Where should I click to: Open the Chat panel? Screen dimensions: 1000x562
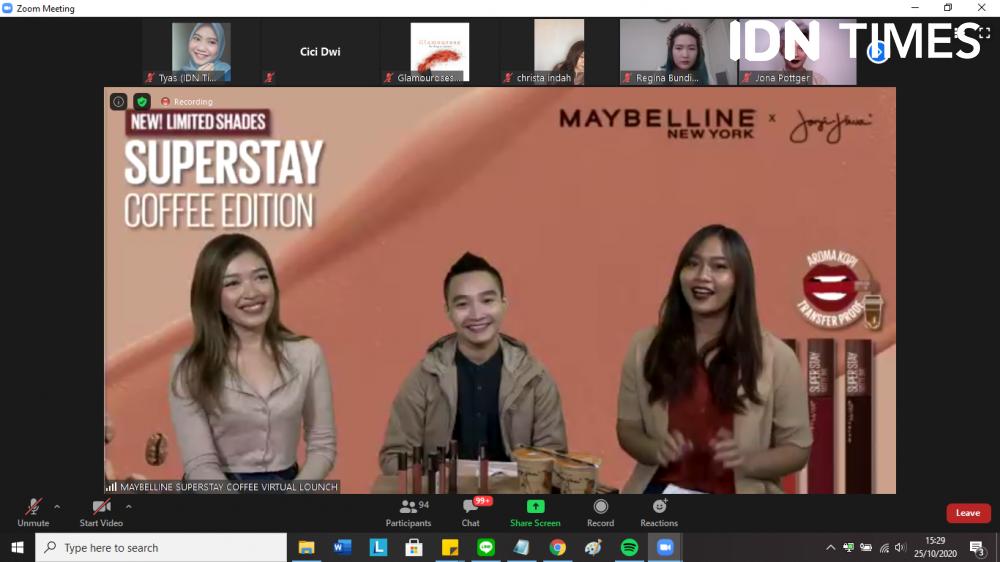(x=471, y=512)
